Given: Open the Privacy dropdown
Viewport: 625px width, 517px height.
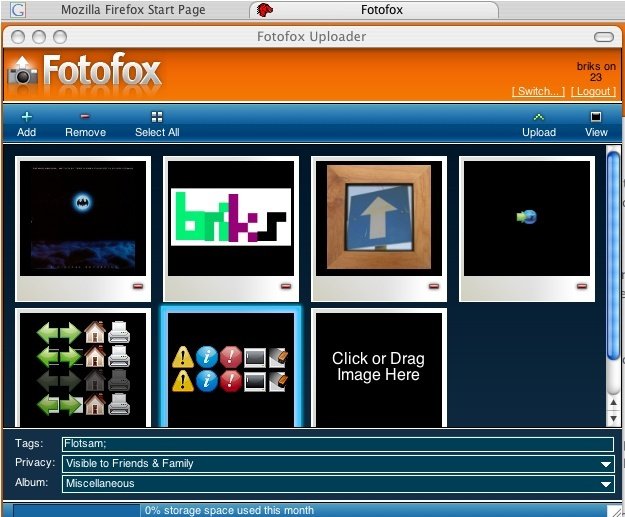Looking at the screenshot, I should coord(338,464).
